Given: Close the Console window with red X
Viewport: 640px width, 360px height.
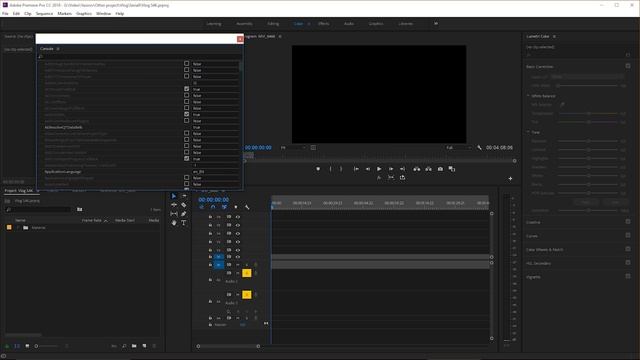Looking at the screenshot, I should click(240, 39).
